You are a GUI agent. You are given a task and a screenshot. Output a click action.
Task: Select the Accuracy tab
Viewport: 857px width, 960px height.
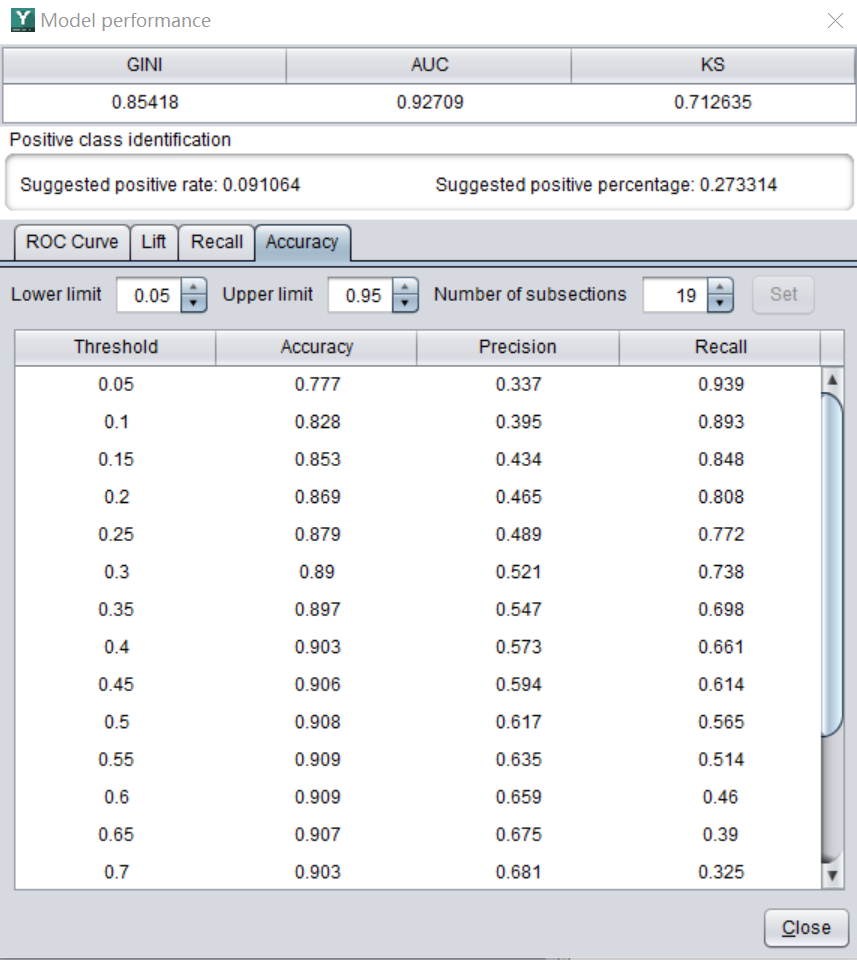point(302,242)
